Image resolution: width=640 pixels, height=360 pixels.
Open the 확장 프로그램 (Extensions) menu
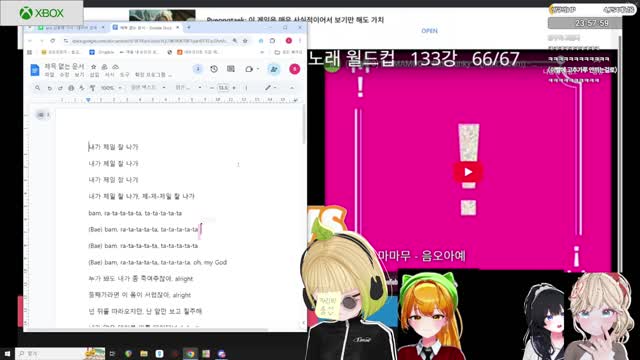150,75
